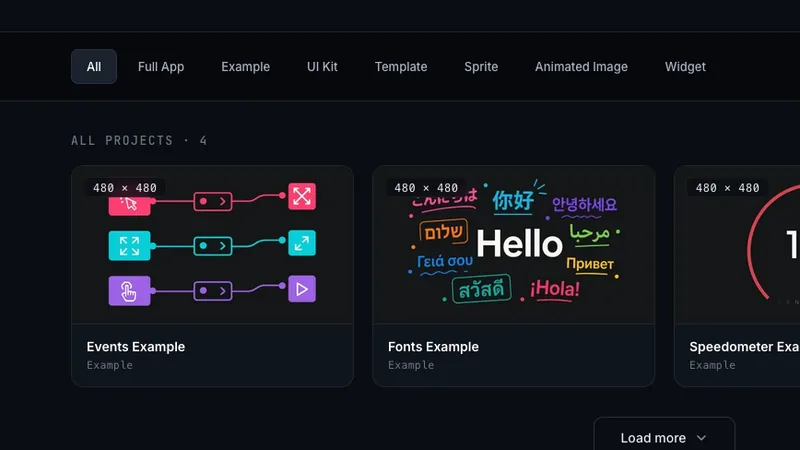Click the white Hello text in Fonts thumbnail
Screen dimensions: 800x450
click(x=519, y=243)
